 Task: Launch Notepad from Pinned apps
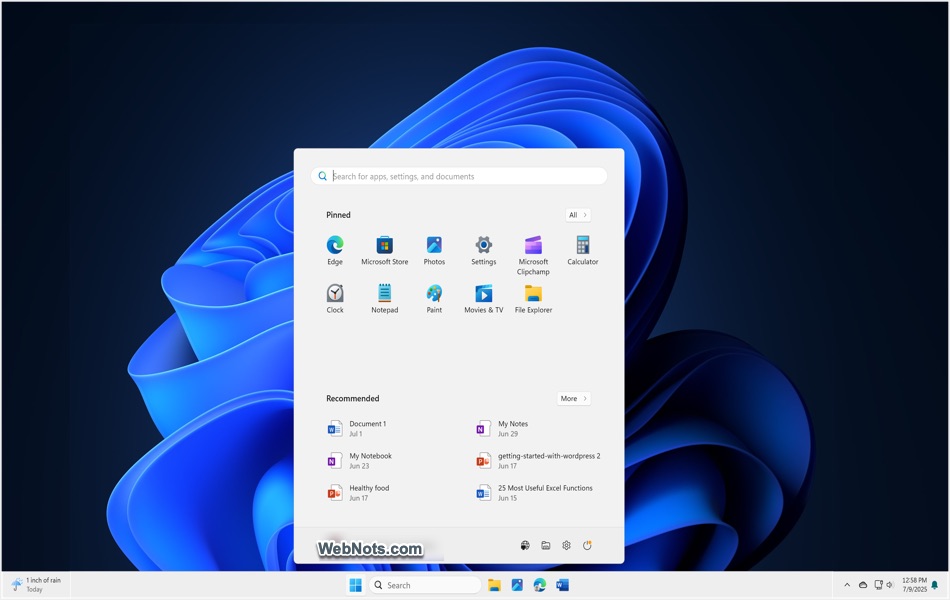pos(384,299)
